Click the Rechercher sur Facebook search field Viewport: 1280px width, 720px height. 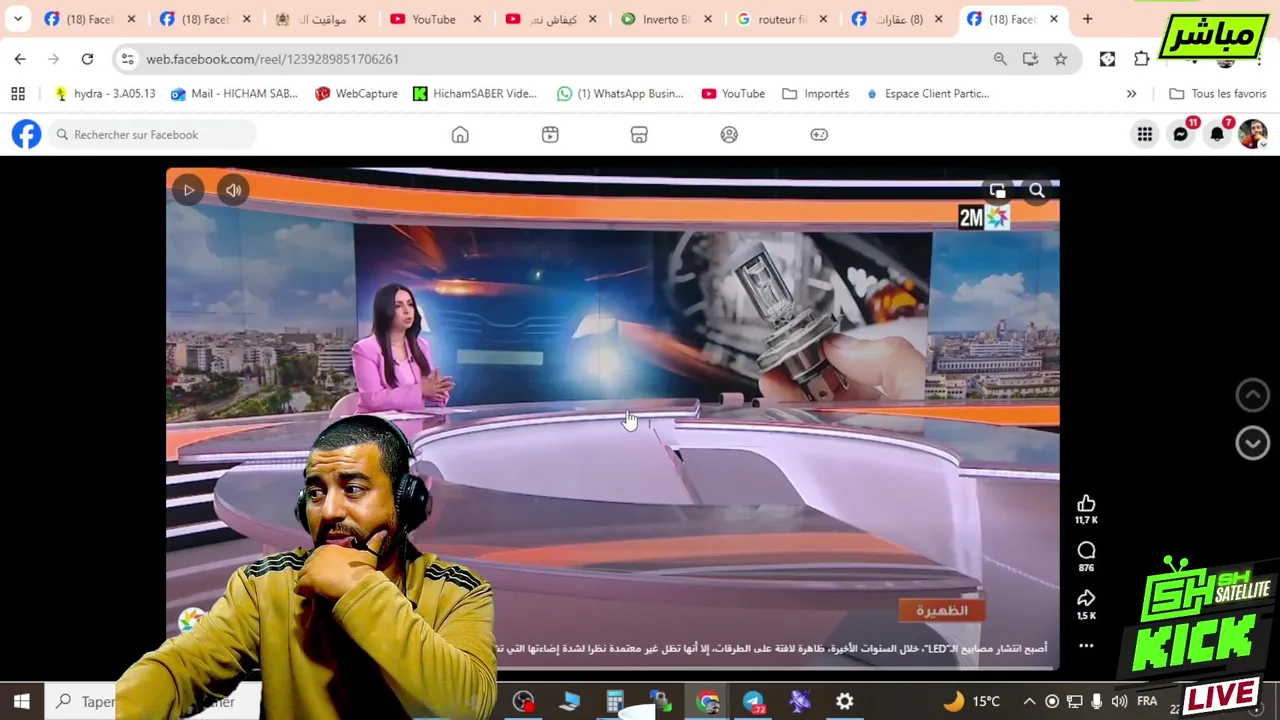(153, 134)
